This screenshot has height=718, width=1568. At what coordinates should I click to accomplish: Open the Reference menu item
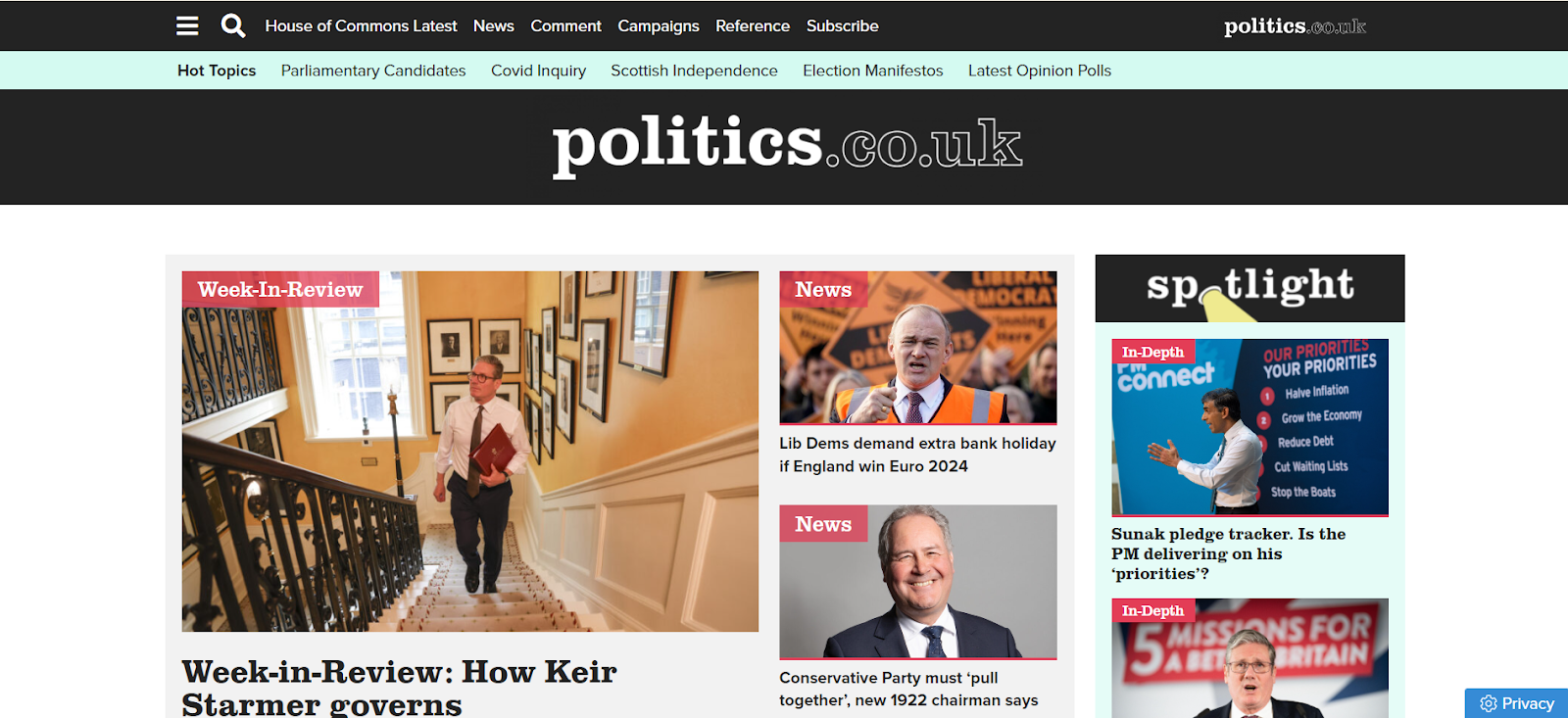tap(753, 25)
